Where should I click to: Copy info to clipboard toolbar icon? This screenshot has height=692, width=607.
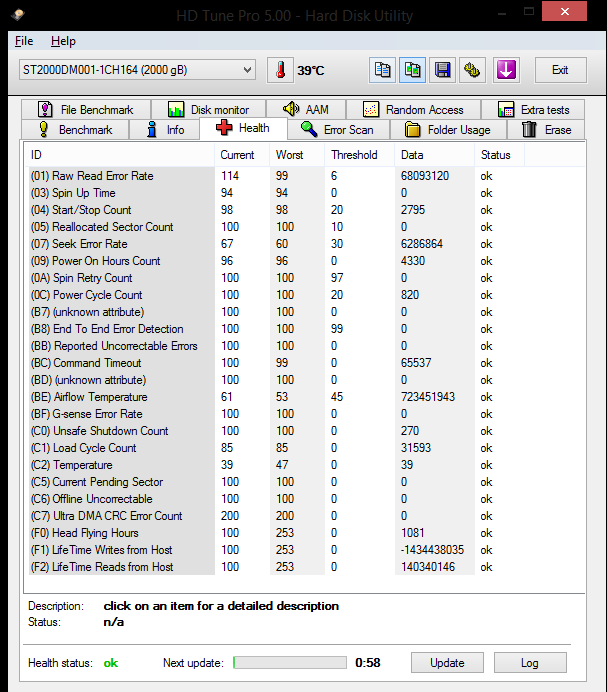pyautogui.click(x=382, y=70)
